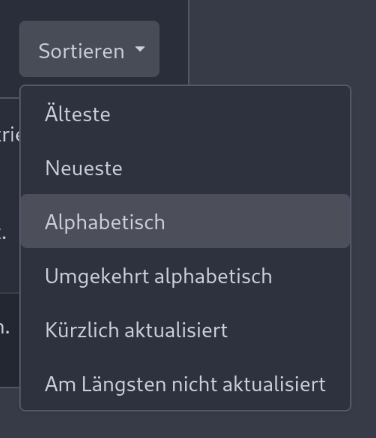
Task: Pick the highlighted Alphabetisch entry
Action: pyautogui.click(x=185, y=221)
